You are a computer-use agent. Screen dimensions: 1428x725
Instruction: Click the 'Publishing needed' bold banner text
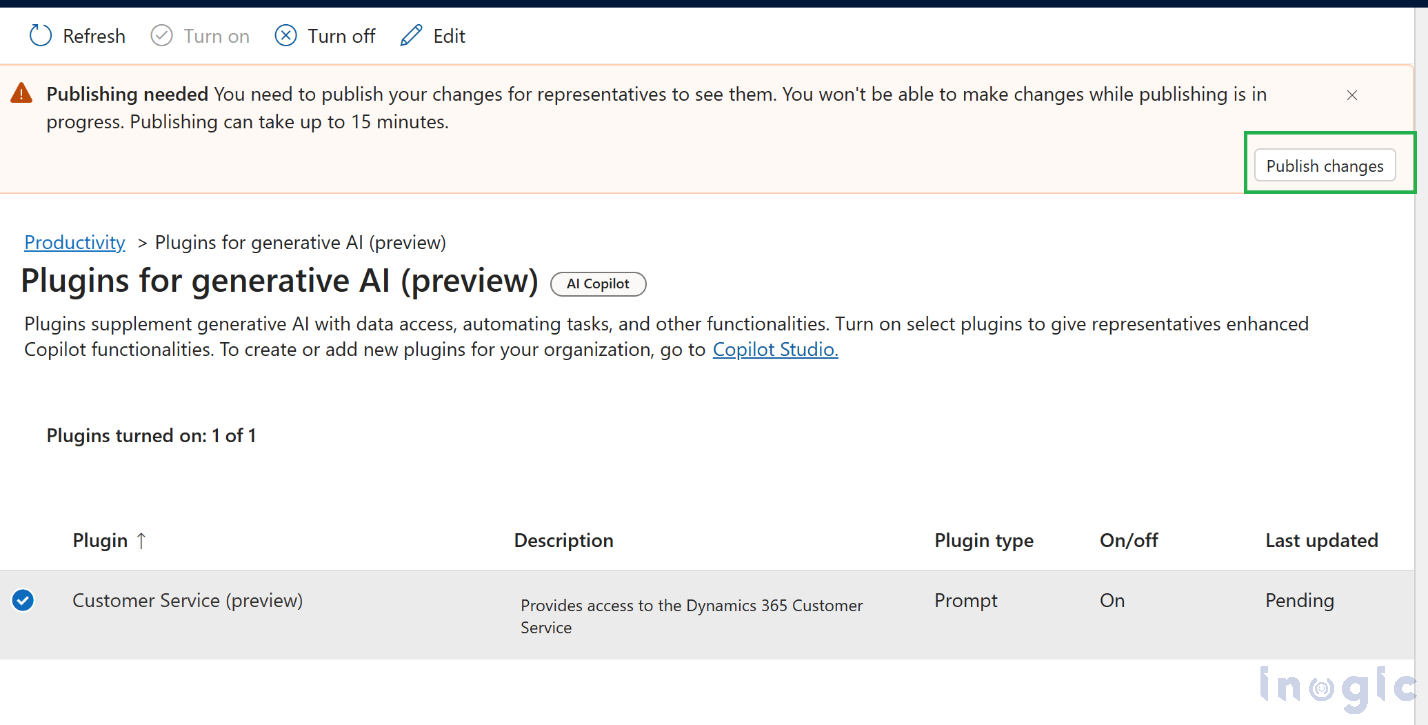127,95
